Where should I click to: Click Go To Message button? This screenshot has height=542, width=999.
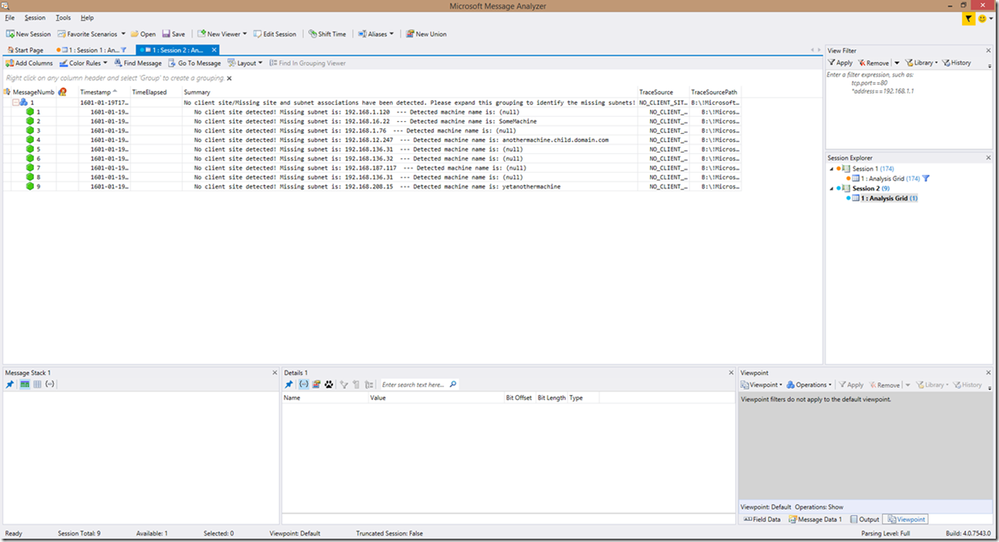pyautogui.click(x=194, y=63)
